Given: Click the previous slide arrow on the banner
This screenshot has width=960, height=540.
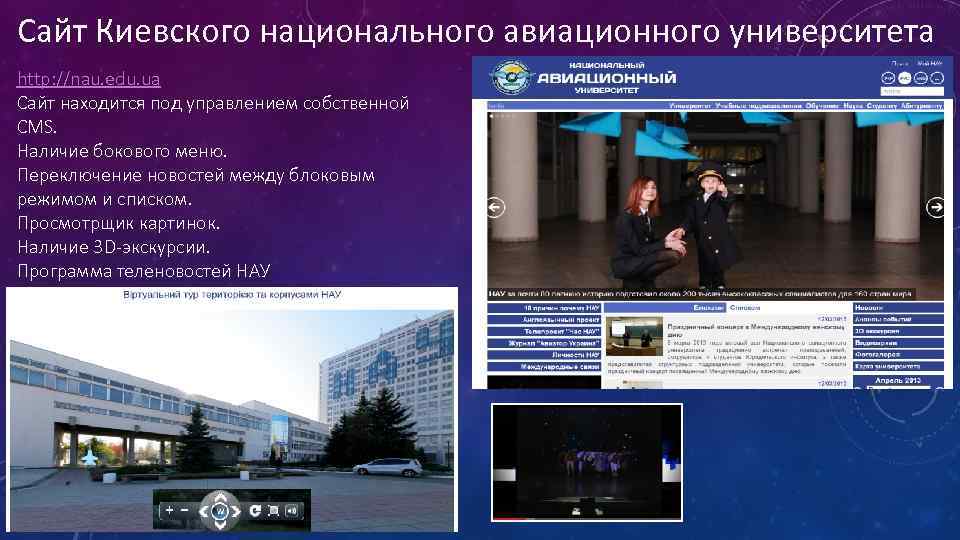Looking at the screenshot, I should tap(495, 208).
